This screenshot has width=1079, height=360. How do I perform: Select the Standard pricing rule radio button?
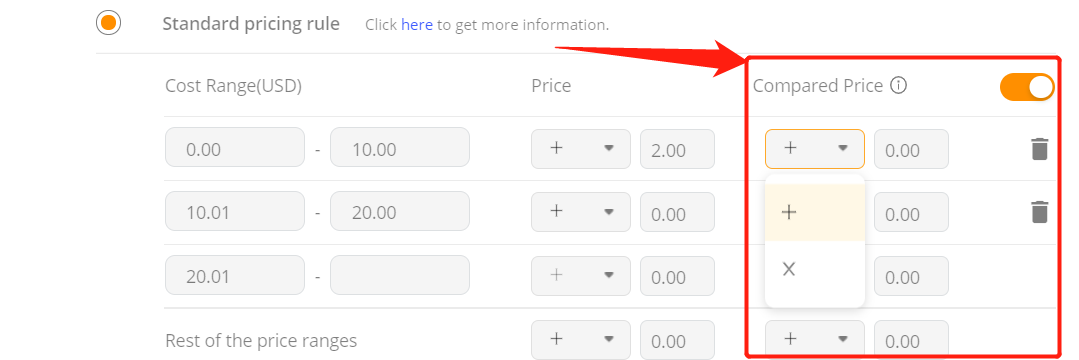[x=108, y=23]
